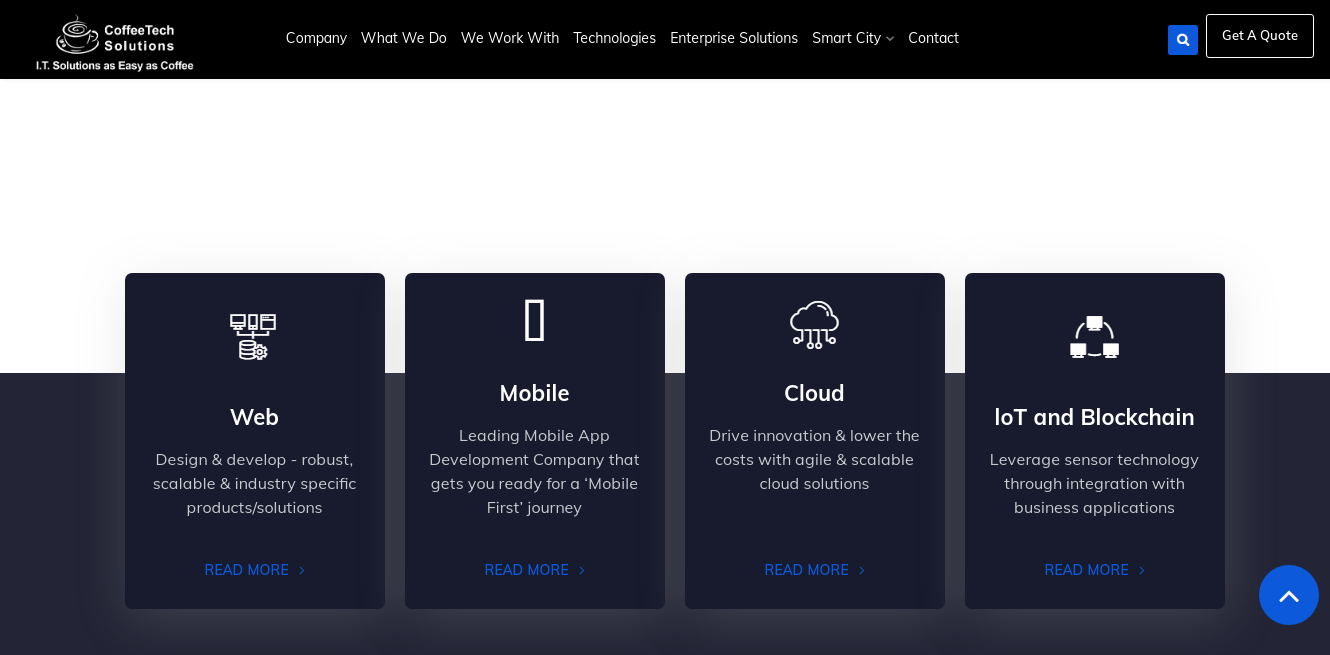The image size is (1330, 655).
Task: Click the IoT and Blockchain icon
Action: [1094, 337]
